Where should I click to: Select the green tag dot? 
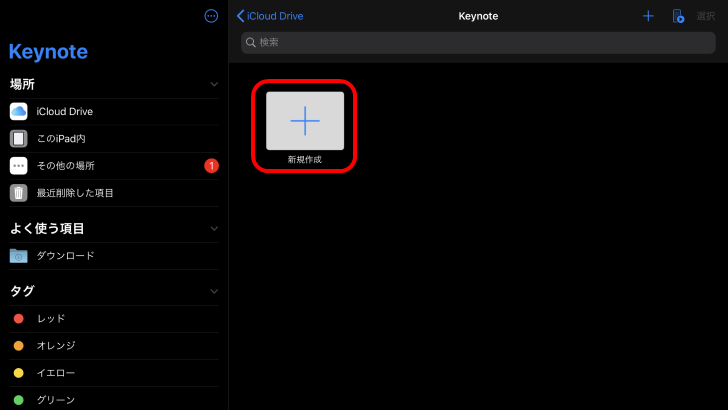19,400
